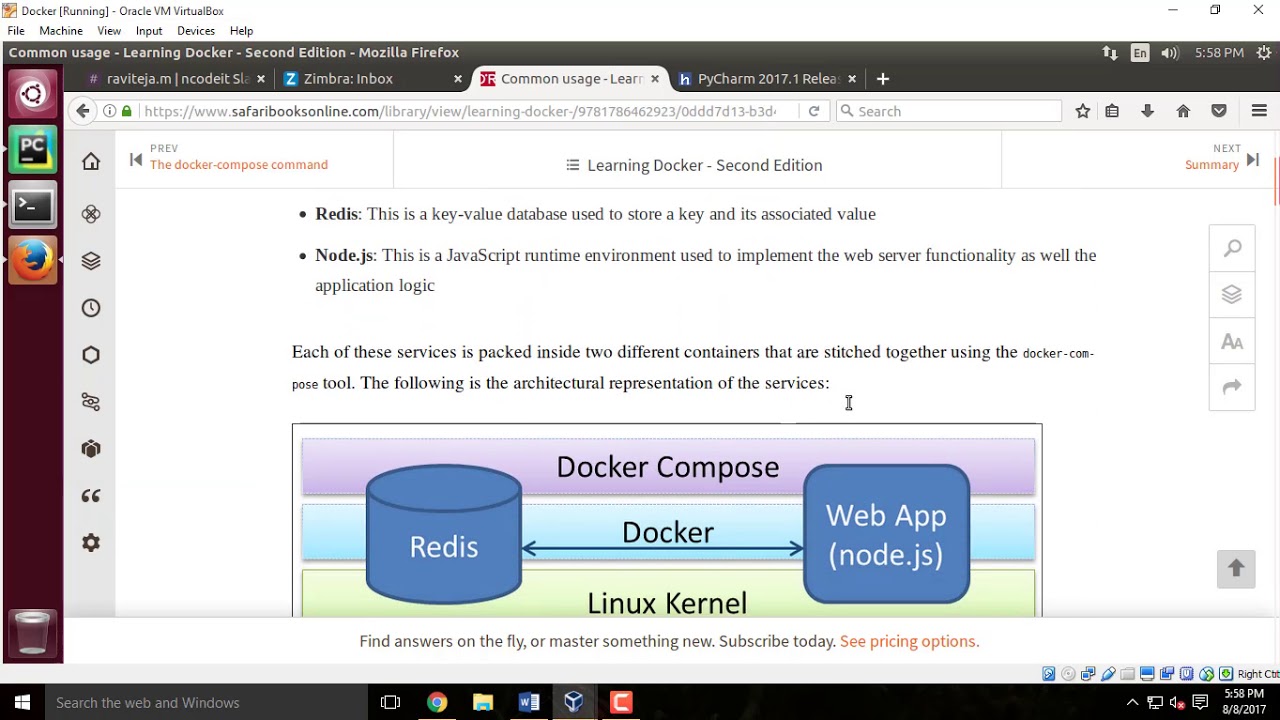
Task: Open VirtualBox Help menu
Action: [x=241, y=31]
